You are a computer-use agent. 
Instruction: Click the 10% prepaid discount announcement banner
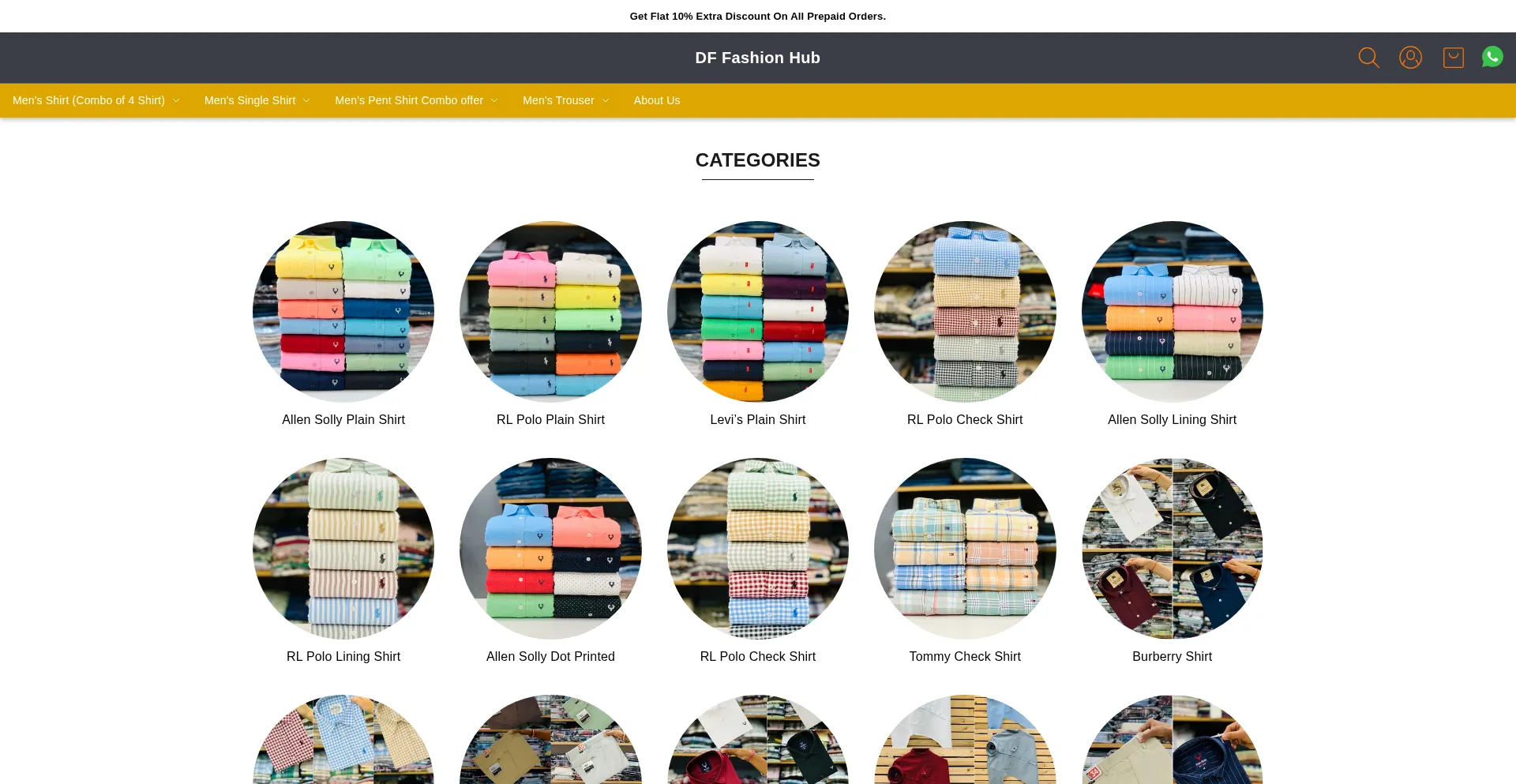pyautogui.click(x=758, y=16)
